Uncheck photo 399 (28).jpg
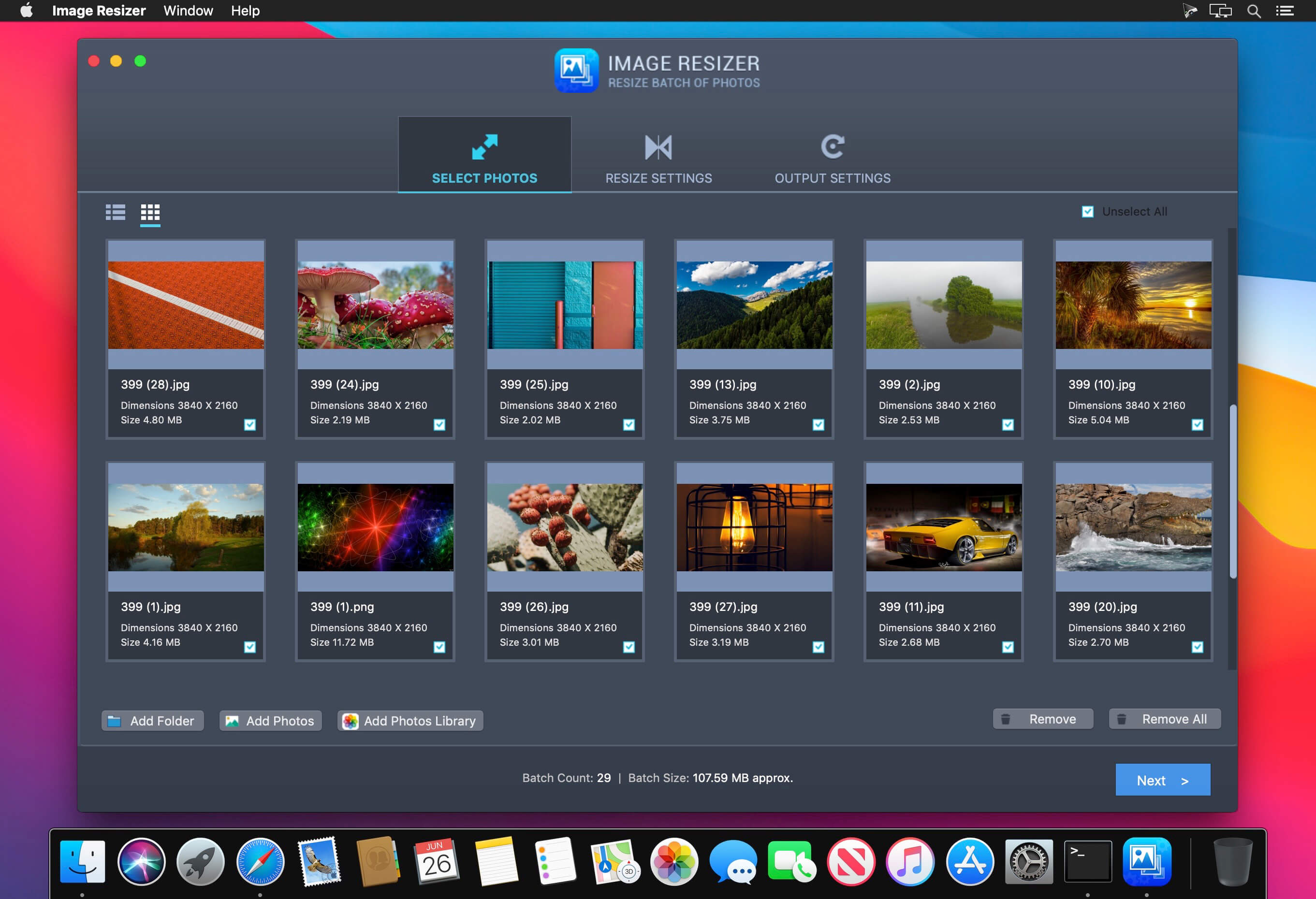This screenshot has width=1316, height=899. point(250,424)
